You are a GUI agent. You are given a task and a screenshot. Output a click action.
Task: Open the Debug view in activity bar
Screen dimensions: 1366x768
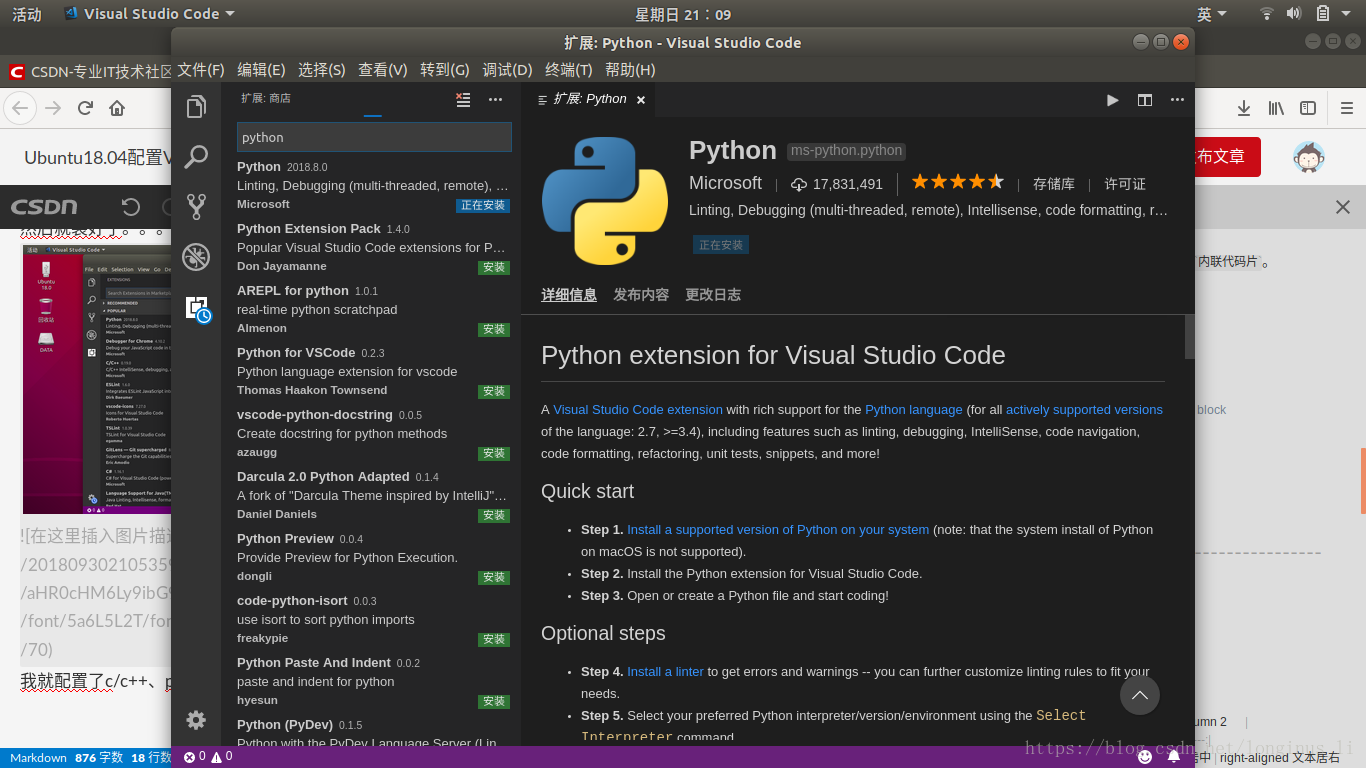point(196,257)
